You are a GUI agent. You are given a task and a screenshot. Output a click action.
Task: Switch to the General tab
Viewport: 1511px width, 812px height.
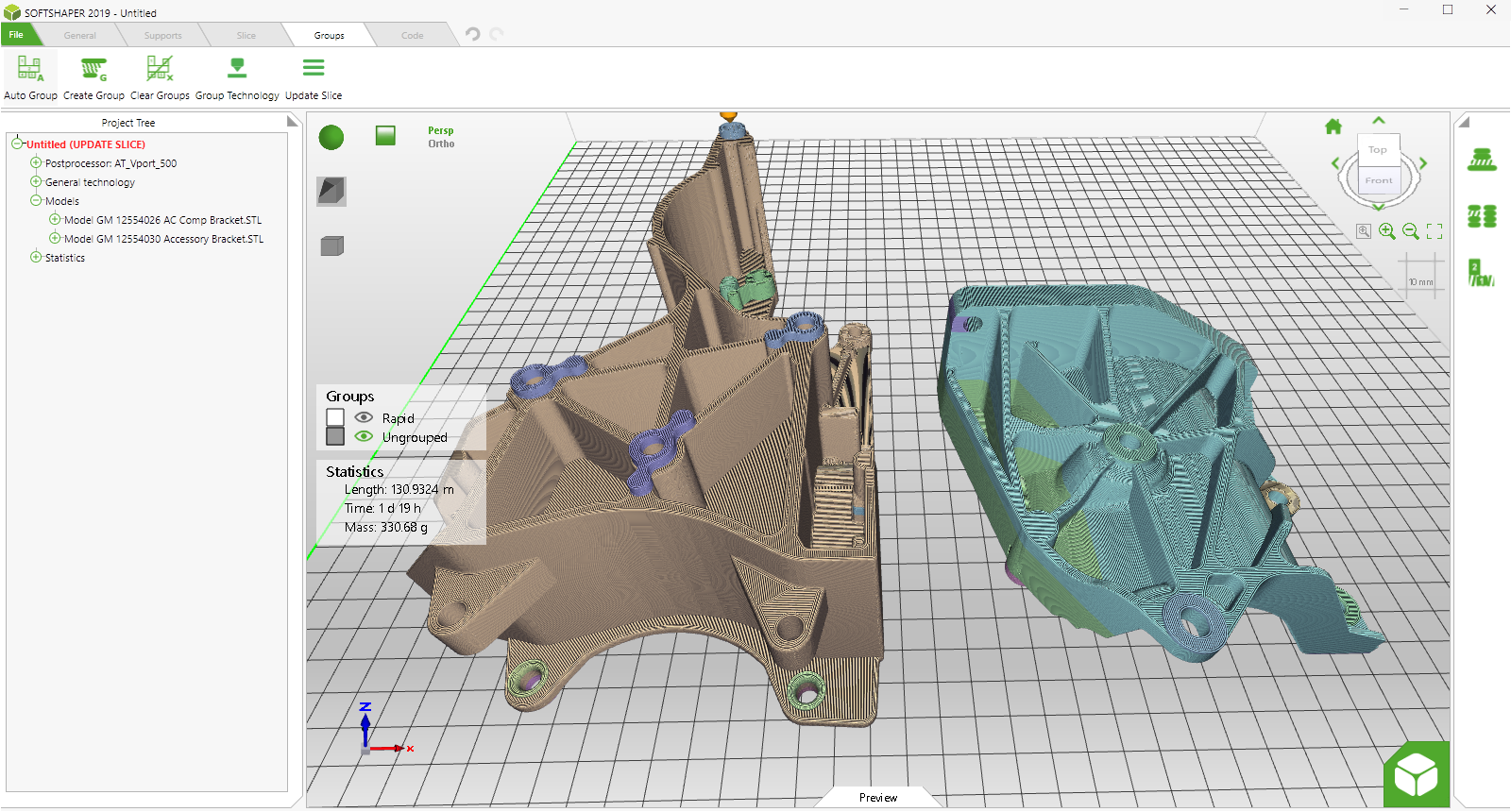tap(80, 36)
